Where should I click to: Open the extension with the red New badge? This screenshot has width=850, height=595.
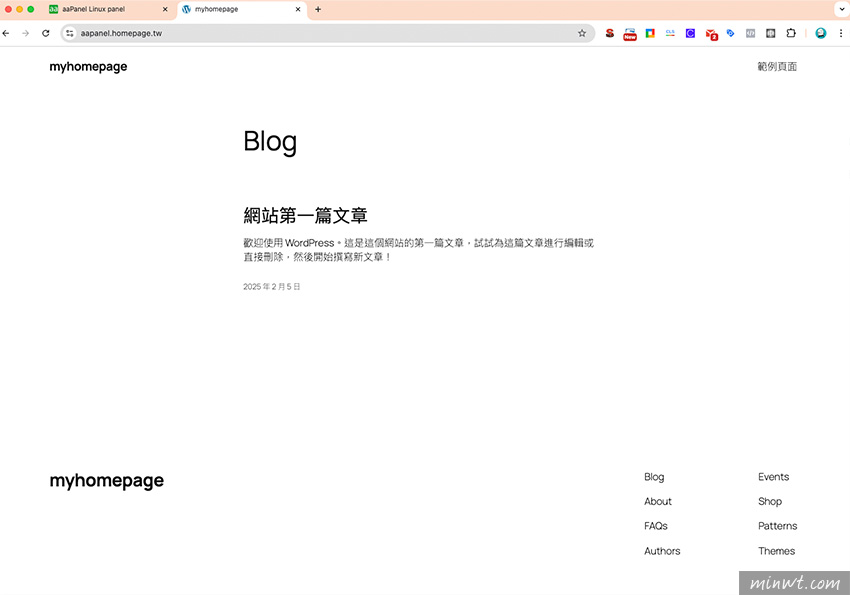click(x=630, y=34)
